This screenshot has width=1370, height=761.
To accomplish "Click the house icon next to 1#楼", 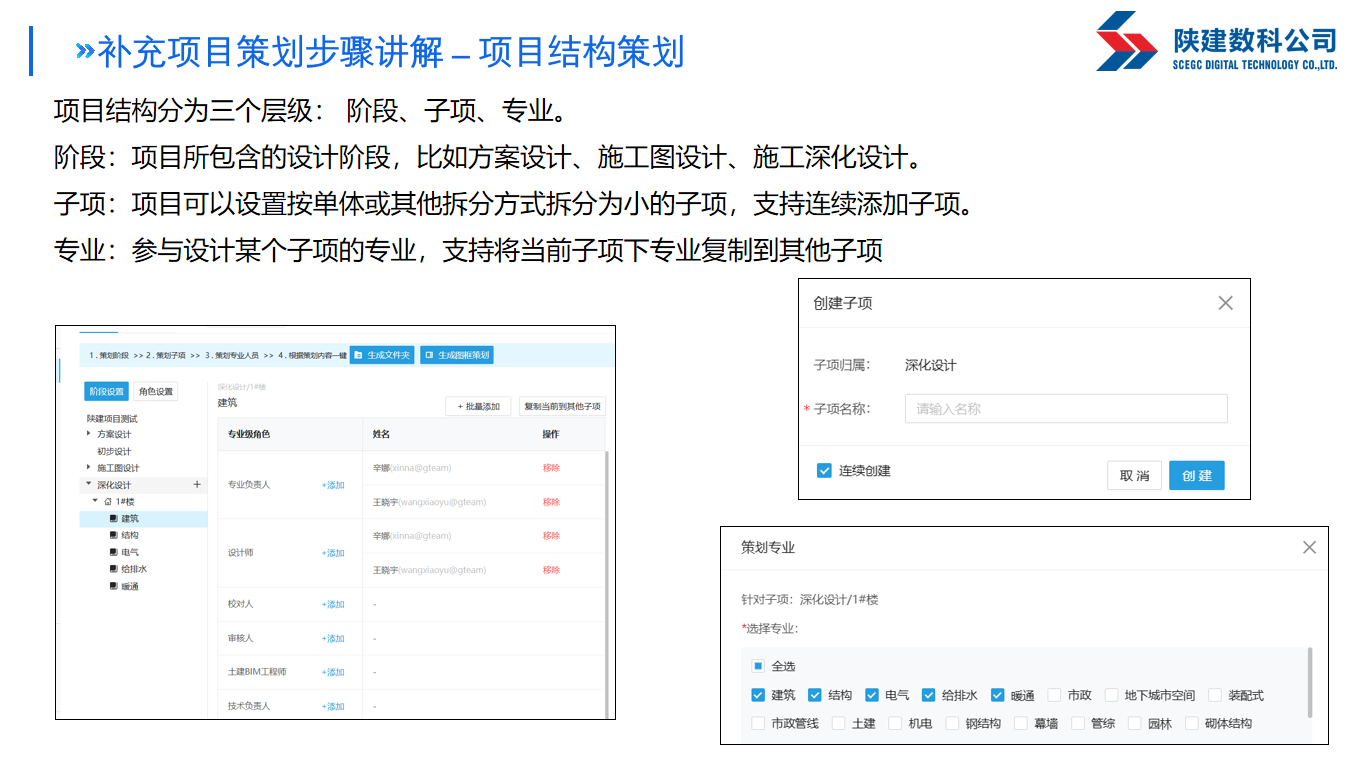I will point(108,502).
